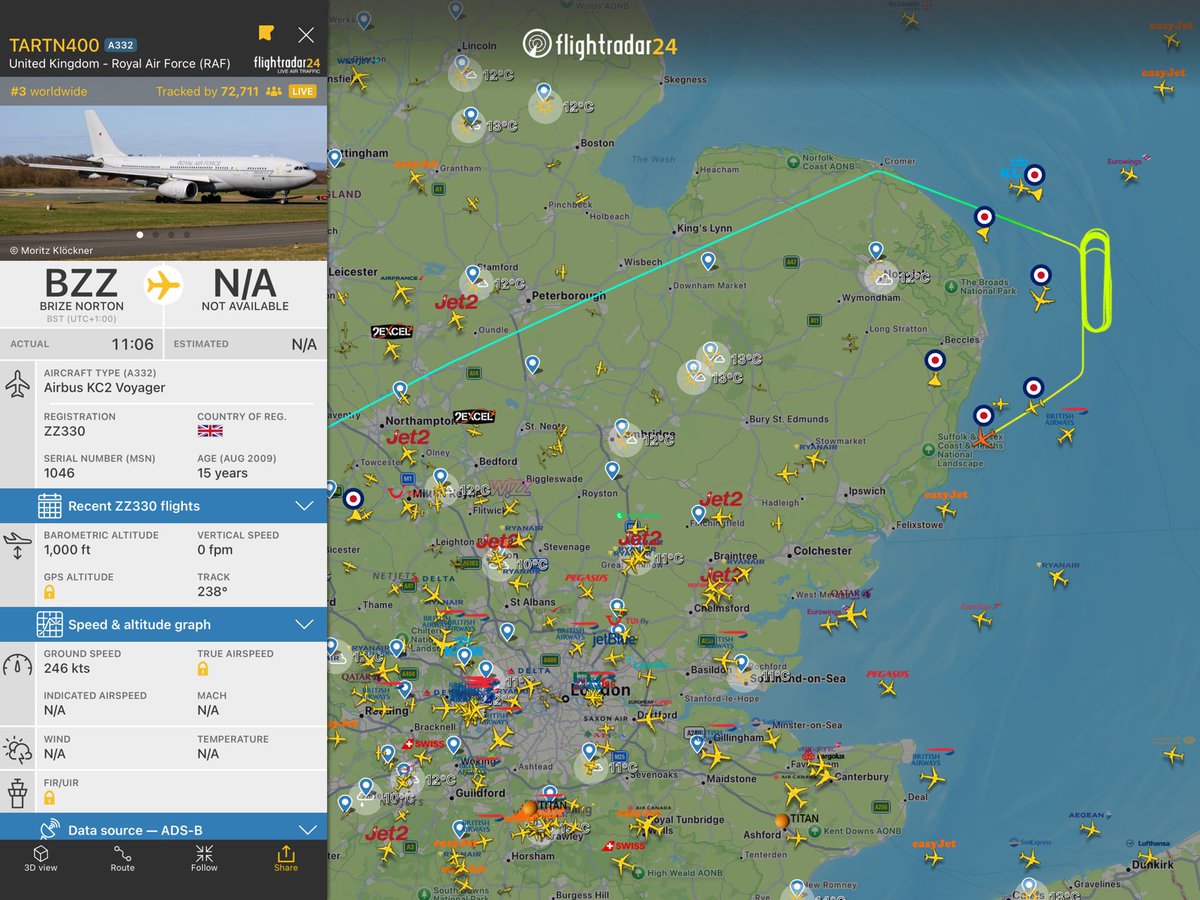Screen dimensions: 1200x900
Task: Open the RAF Voyager aircraft photo
Action: (164, 183)
